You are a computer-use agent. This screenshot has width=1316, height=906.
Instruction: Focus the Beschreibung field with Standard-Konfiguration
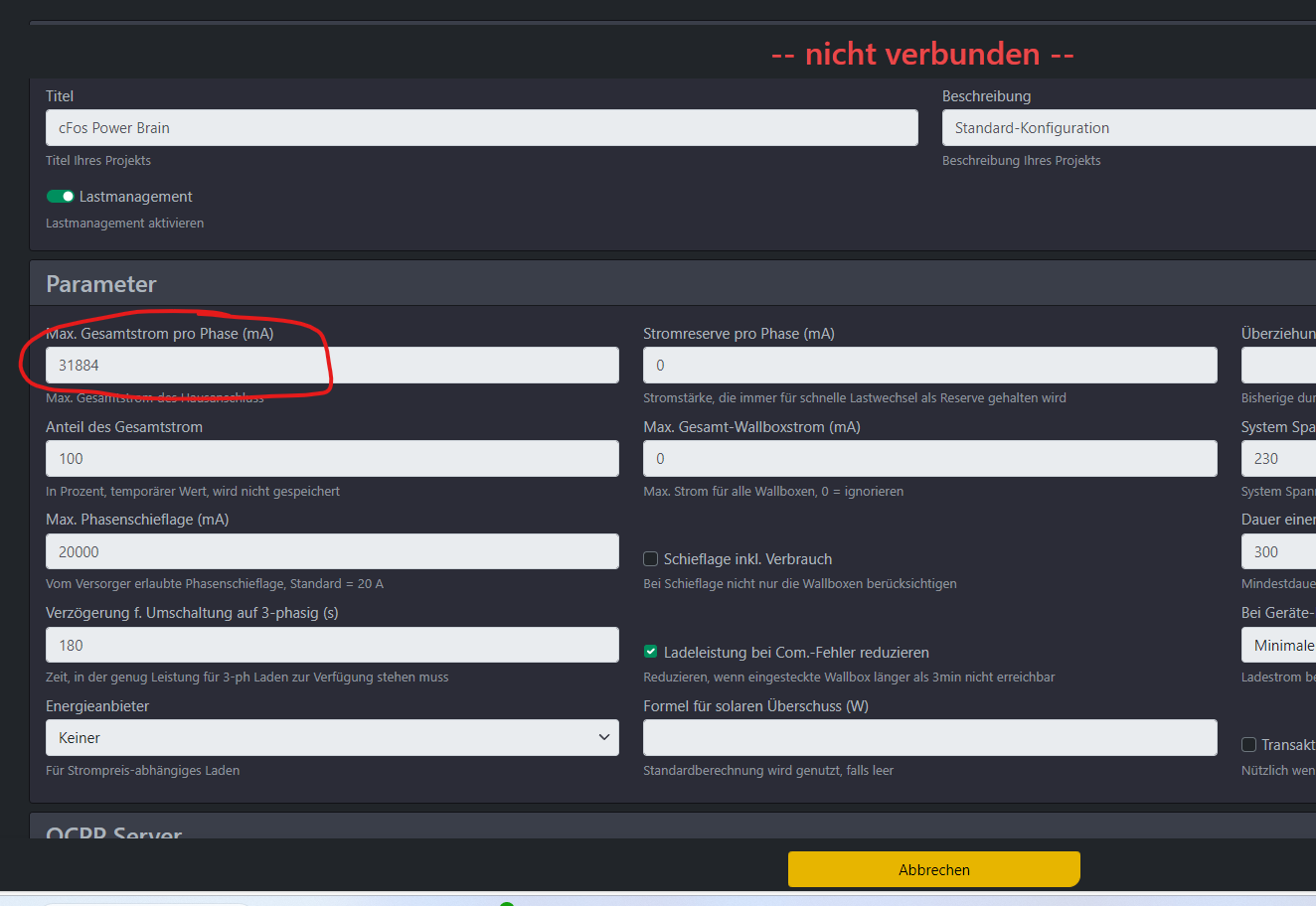tap(1128, 128)
